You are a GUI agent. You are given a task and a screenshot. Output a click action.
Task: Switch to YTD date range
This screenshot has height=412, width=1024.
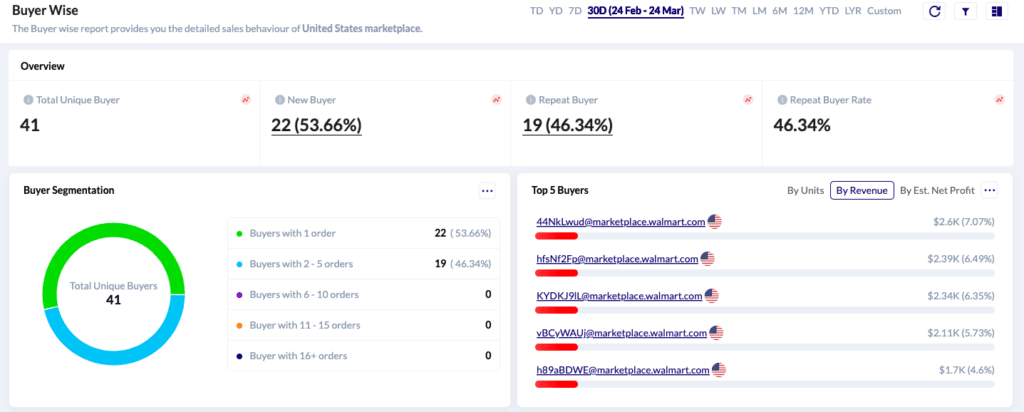pyautogui.click(x=829, y=11)
